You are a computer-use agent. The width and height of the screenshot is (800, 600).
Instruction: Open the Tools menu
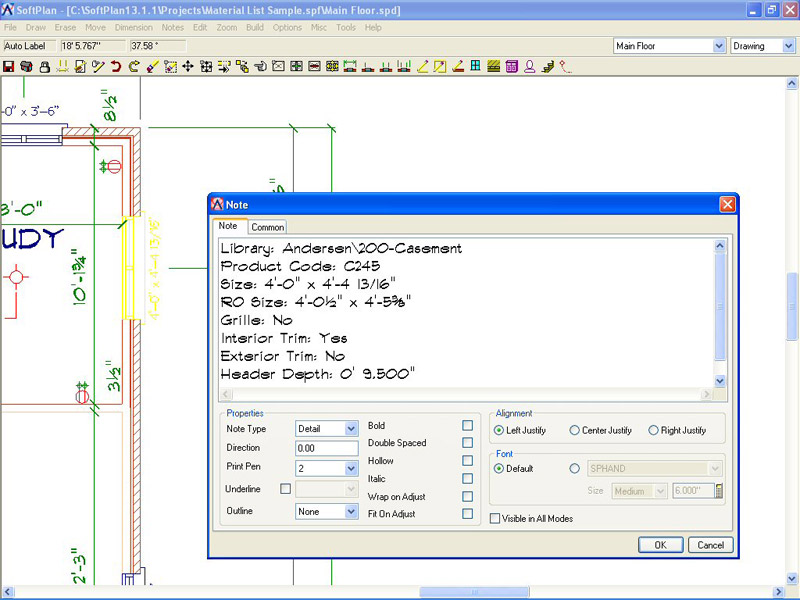click(x=345, y=28)
